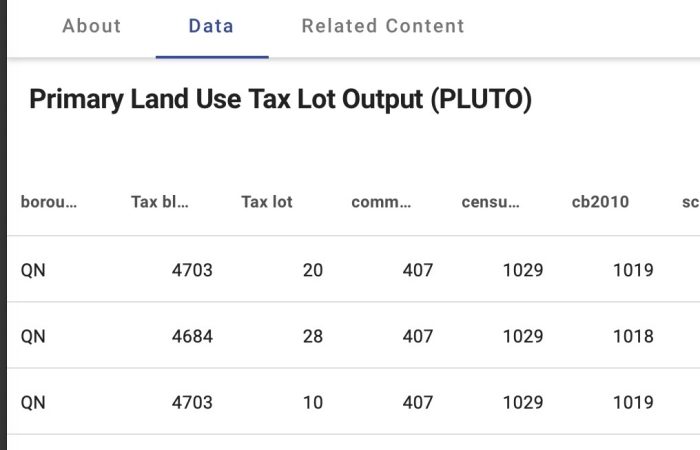Click the Primary Land Use Tax Lot Output heading

click(280, 100)
